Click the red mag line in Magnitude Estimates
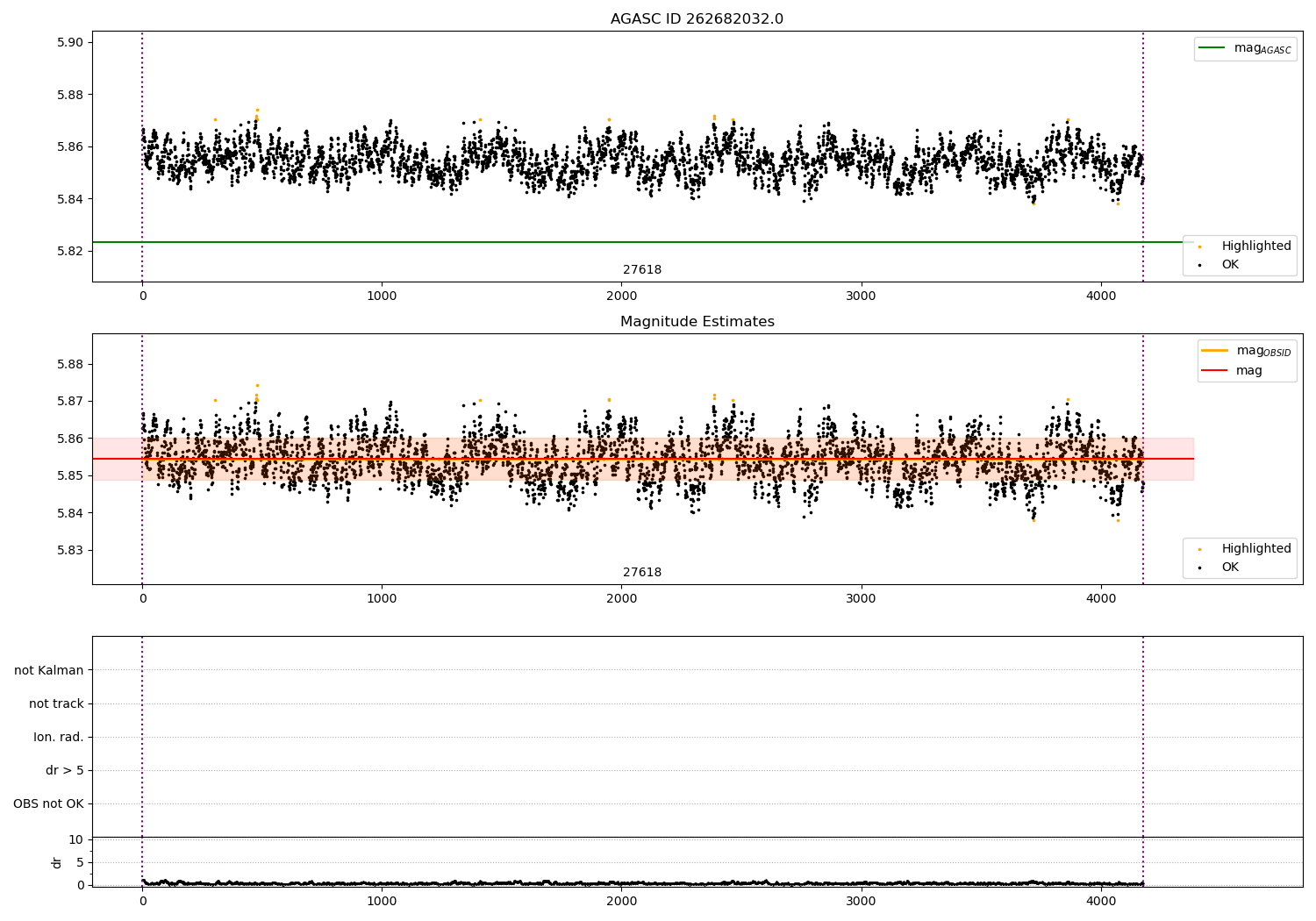The height and width of the screenshot is (921, 1316). (642, 459)
